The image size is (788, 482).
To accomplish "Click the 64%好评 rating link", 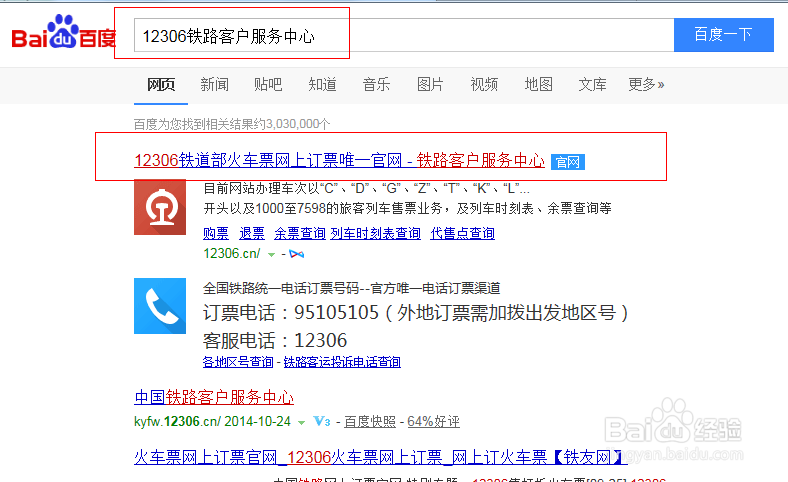I will point(433,422).
